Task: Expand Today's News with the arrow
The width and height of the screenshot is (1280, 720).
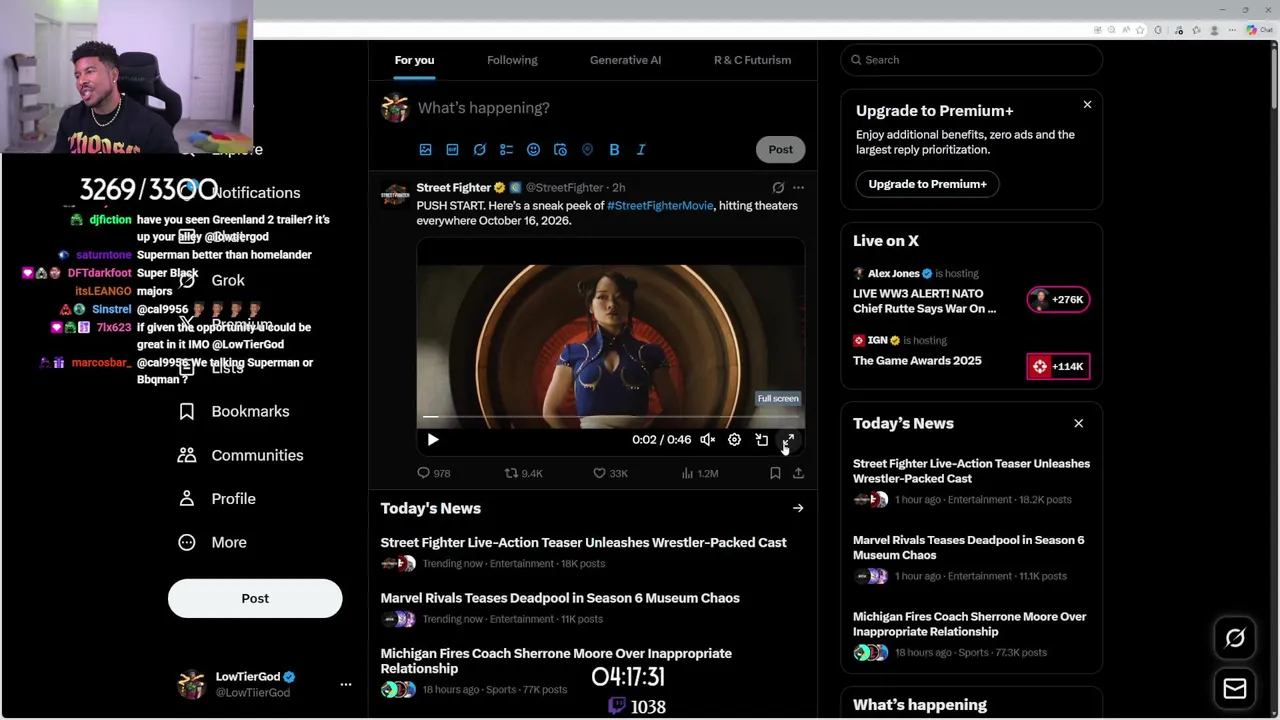Action: click(x=798, y=508)
